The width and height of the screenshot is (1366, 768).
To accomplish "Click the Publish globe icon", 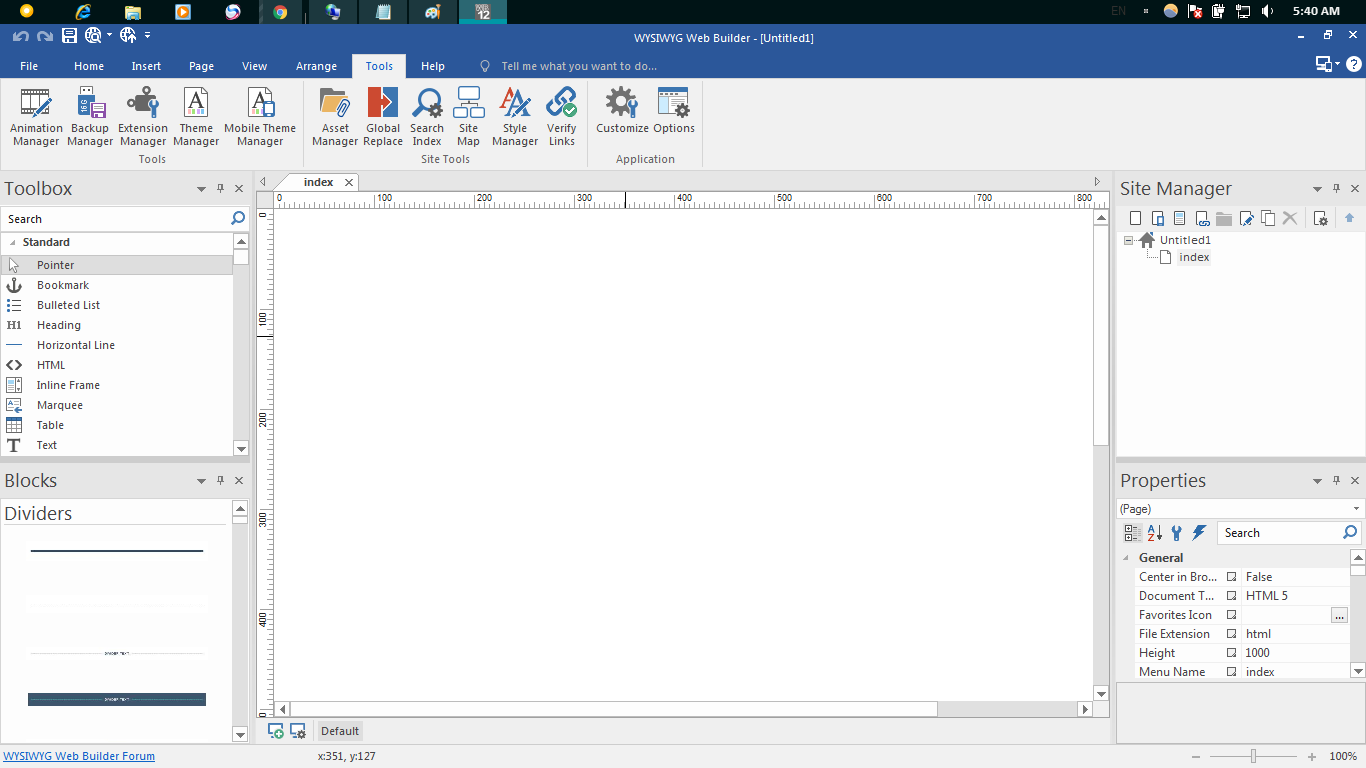I will click(x=127, y=36).
